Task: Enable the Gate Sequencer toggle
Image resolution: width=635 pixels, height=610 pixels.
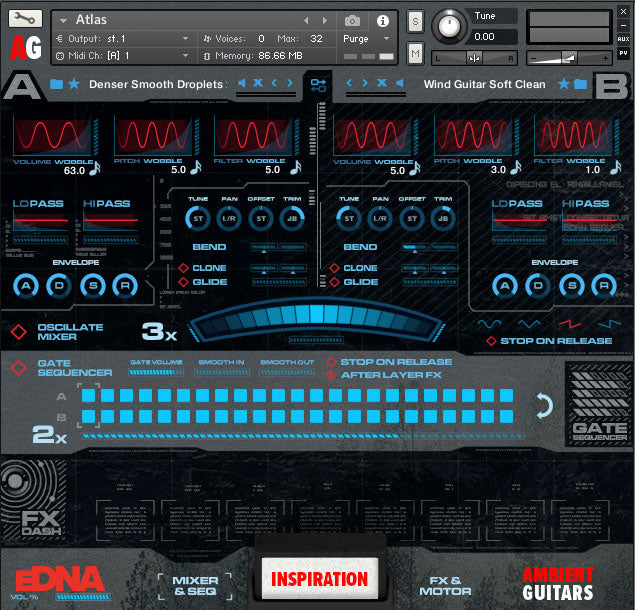Action: pos(18,367)
